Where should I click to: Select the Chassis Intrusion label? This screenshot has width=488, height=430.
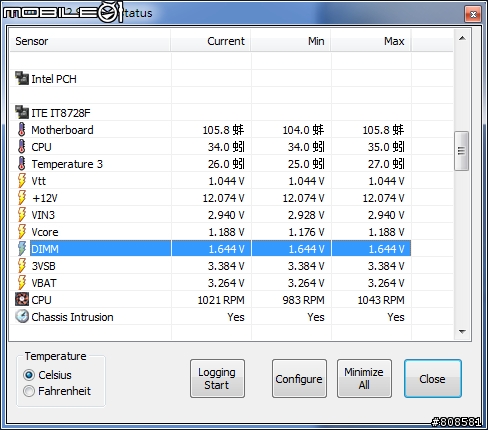72,317
